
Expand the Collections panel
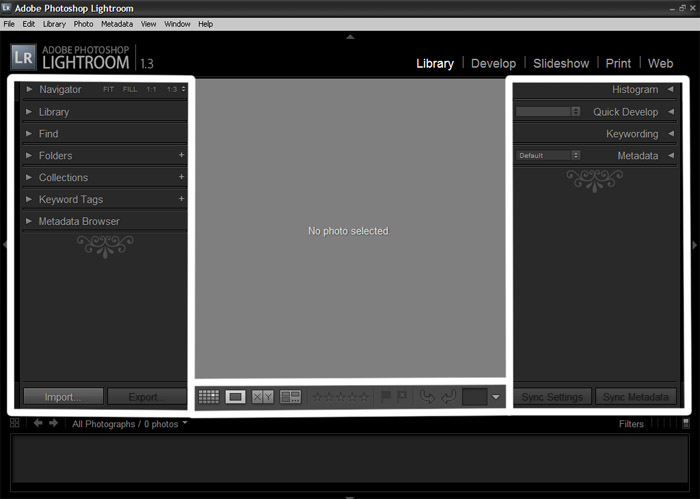click(29, 177)
